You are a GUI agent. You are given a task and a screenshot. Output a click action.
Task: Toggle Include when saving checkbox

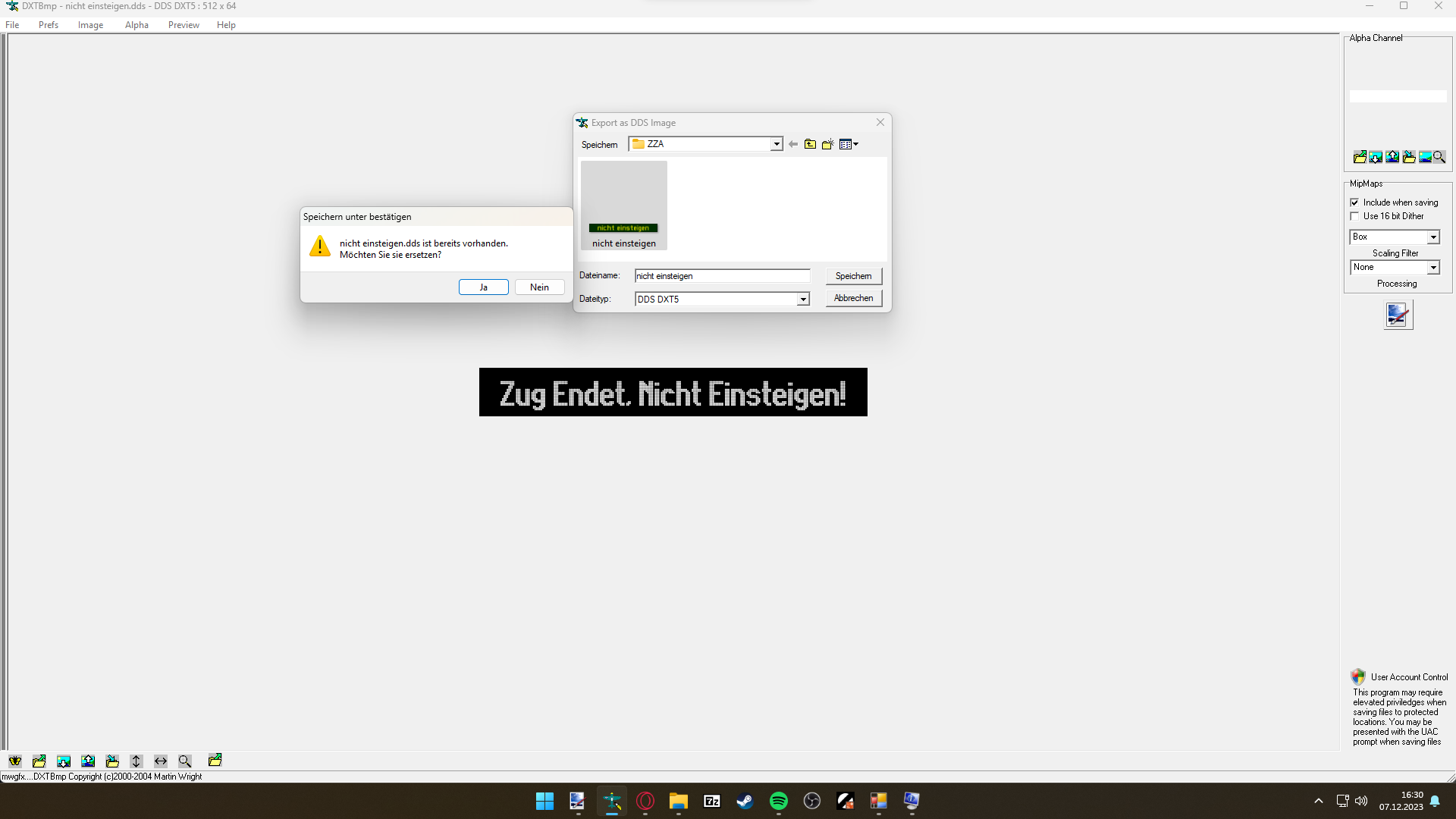click(x=1354, y=202)
